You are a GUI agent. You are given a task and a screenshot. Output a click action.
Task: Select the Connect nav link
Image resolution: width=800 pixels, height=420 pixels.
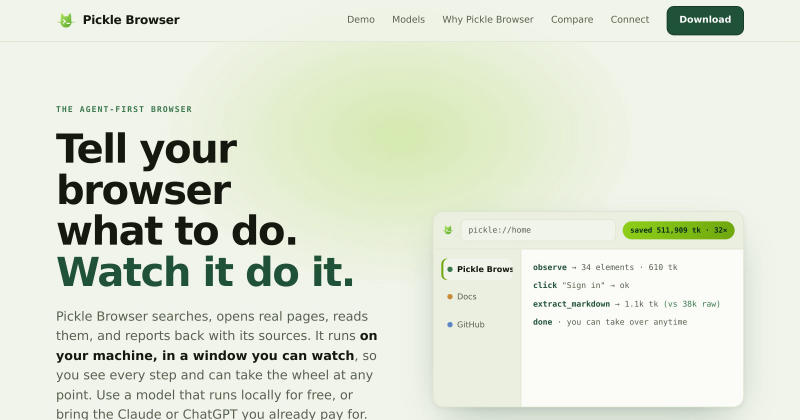[x=630, y=19]
